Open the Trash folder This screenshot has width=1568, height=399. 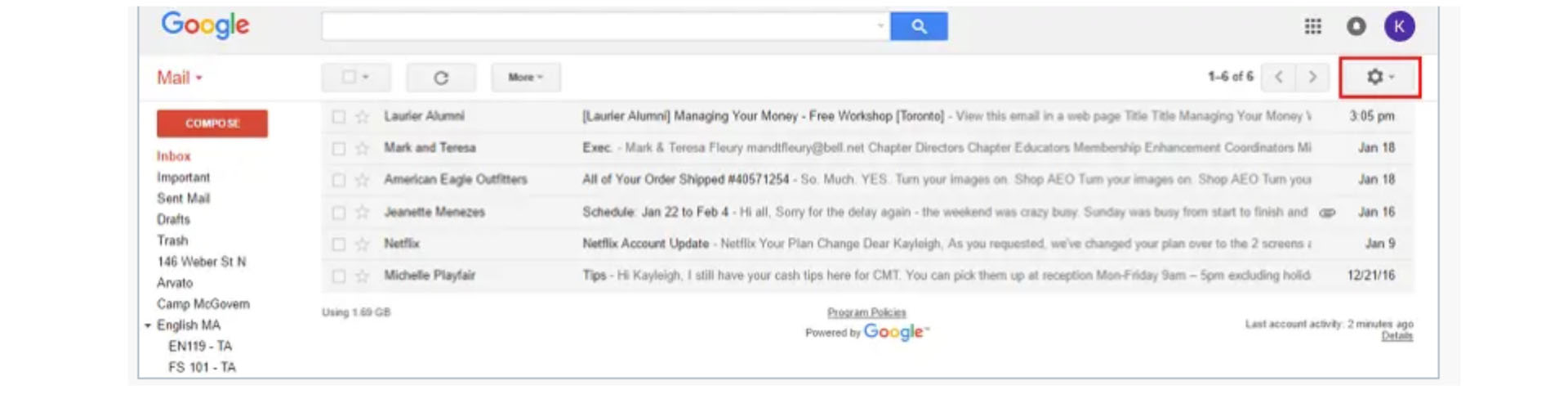pos(172,240)
